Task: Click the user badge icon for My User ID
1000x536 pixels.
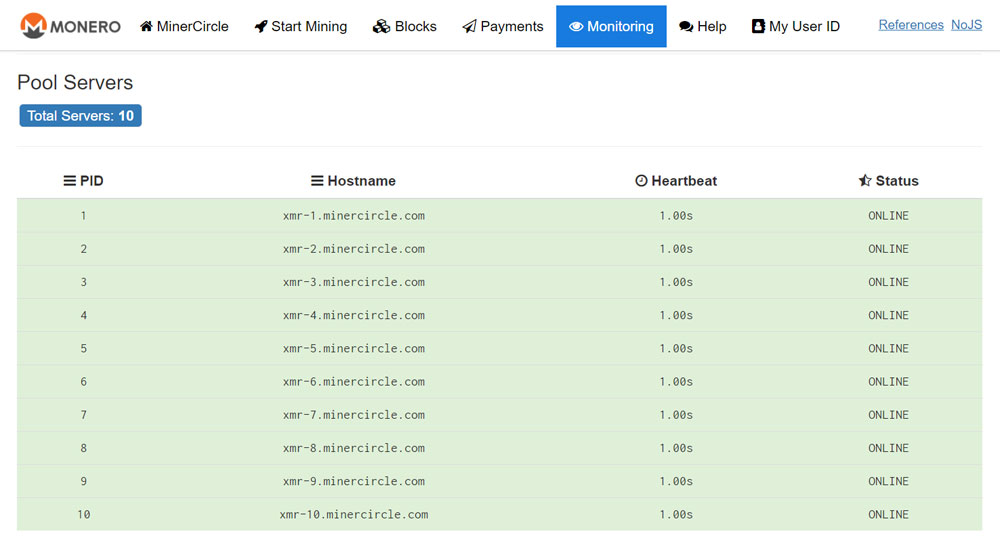Action: click(758, 27)
